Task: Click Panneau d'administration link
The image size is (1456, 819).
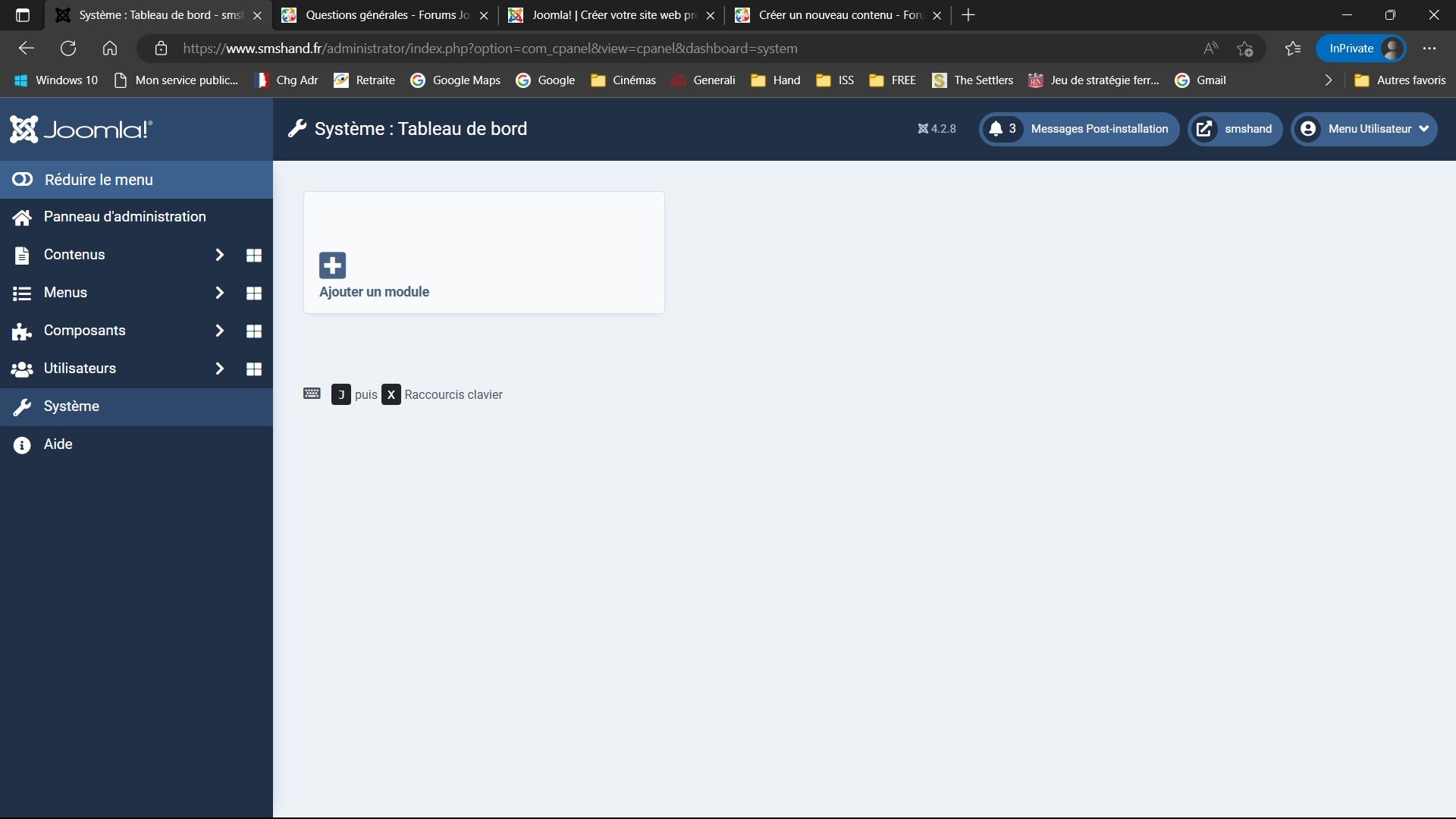Action: tap(124, 216)
